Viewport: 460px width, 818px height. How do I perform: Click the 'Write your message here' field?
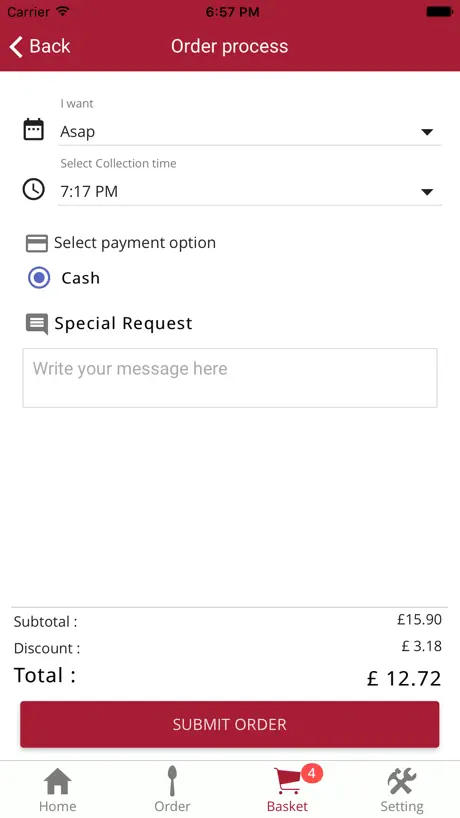229,378
